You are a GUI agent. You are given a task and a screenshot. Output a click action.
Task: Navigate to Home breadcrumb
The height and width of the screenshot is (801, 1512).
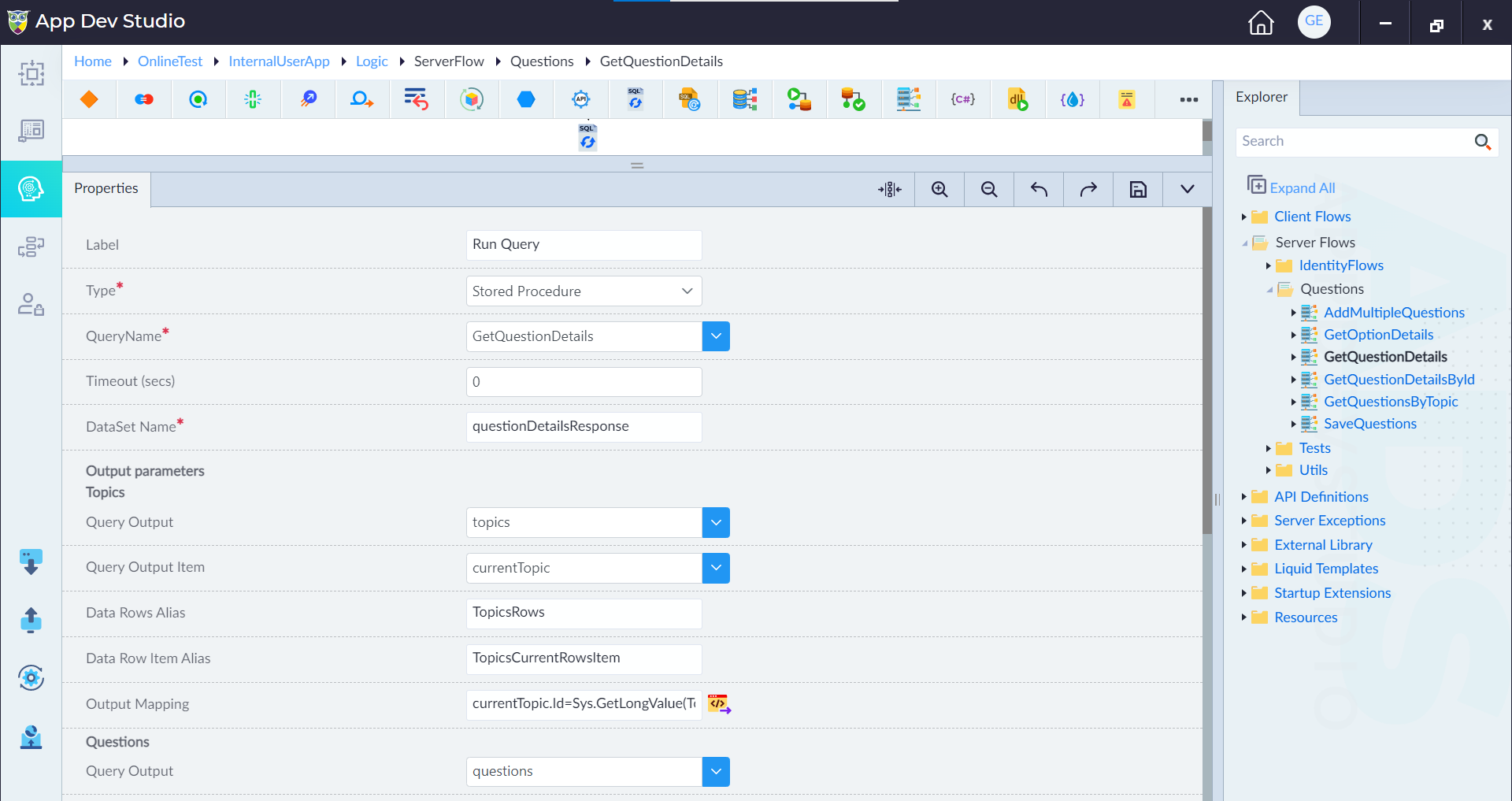[x=93, y=61]
